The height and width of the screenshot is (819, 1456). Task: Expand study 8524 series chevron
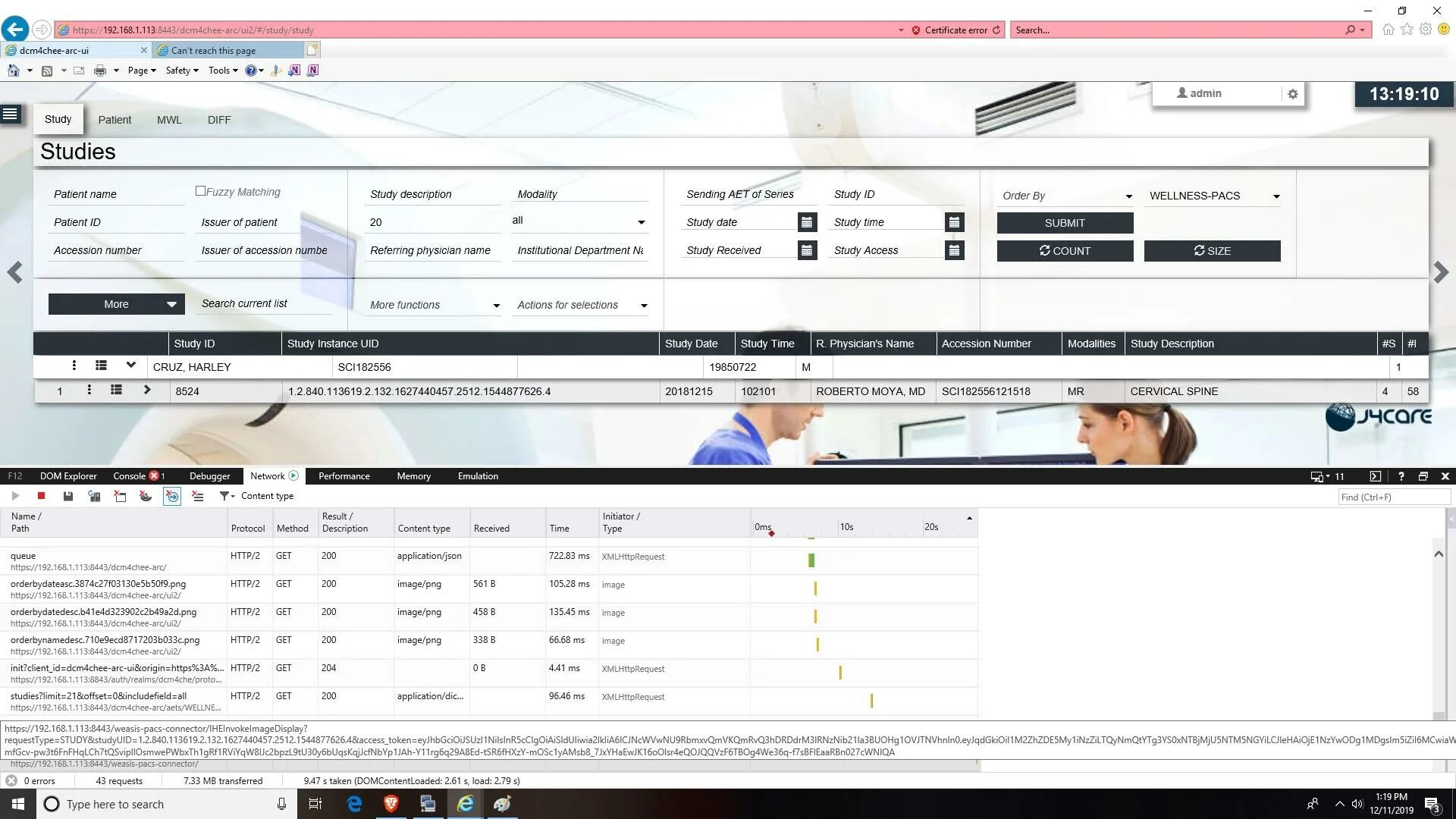(x=147, y=391)
